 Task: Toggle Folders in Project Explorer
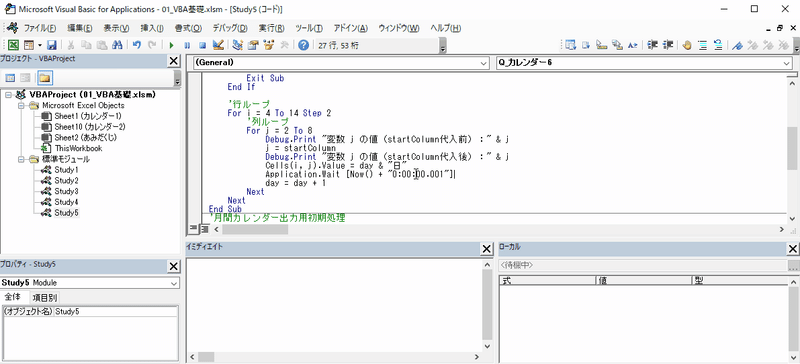[x=45, y=78]
